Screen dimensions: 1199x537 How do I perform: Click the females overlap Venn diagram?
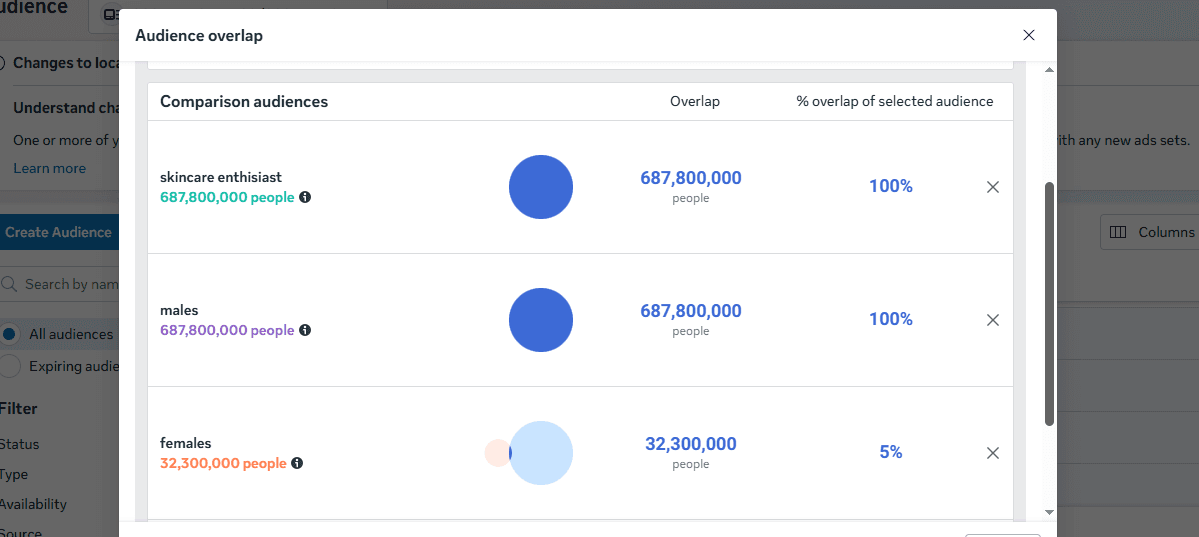530,453
